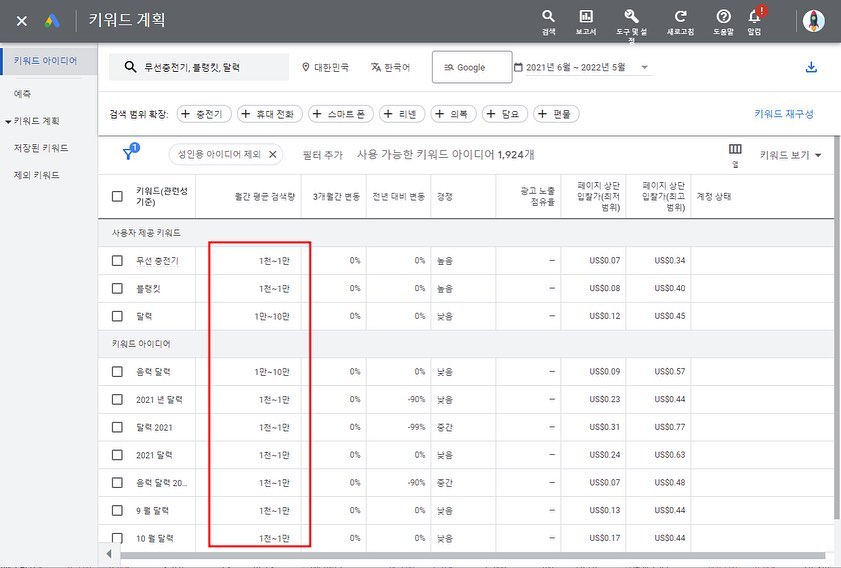Add 리넨 to broaden search

click(402, 114)
